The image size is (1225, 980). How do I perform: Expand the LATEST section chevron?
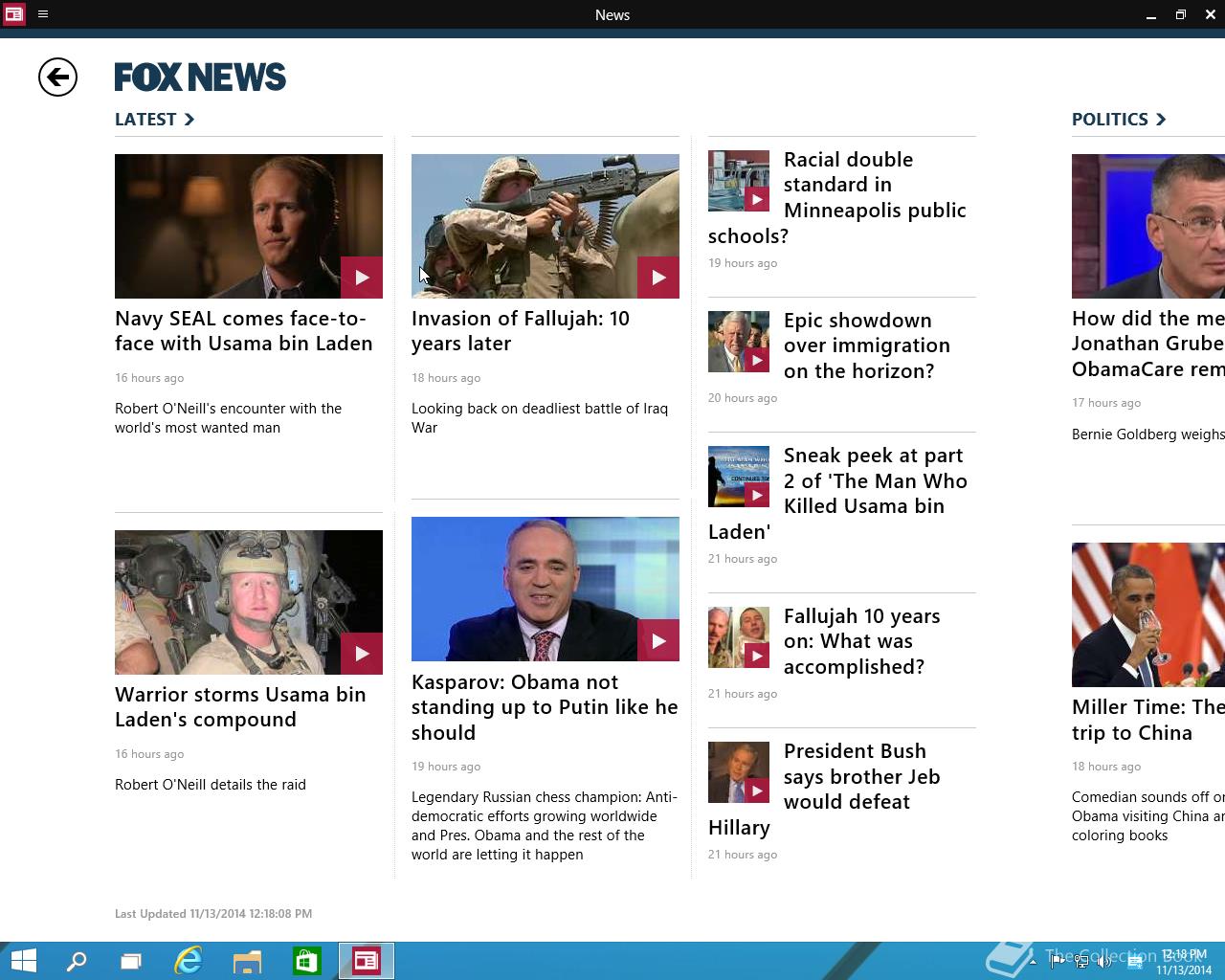tap(189, 120)
